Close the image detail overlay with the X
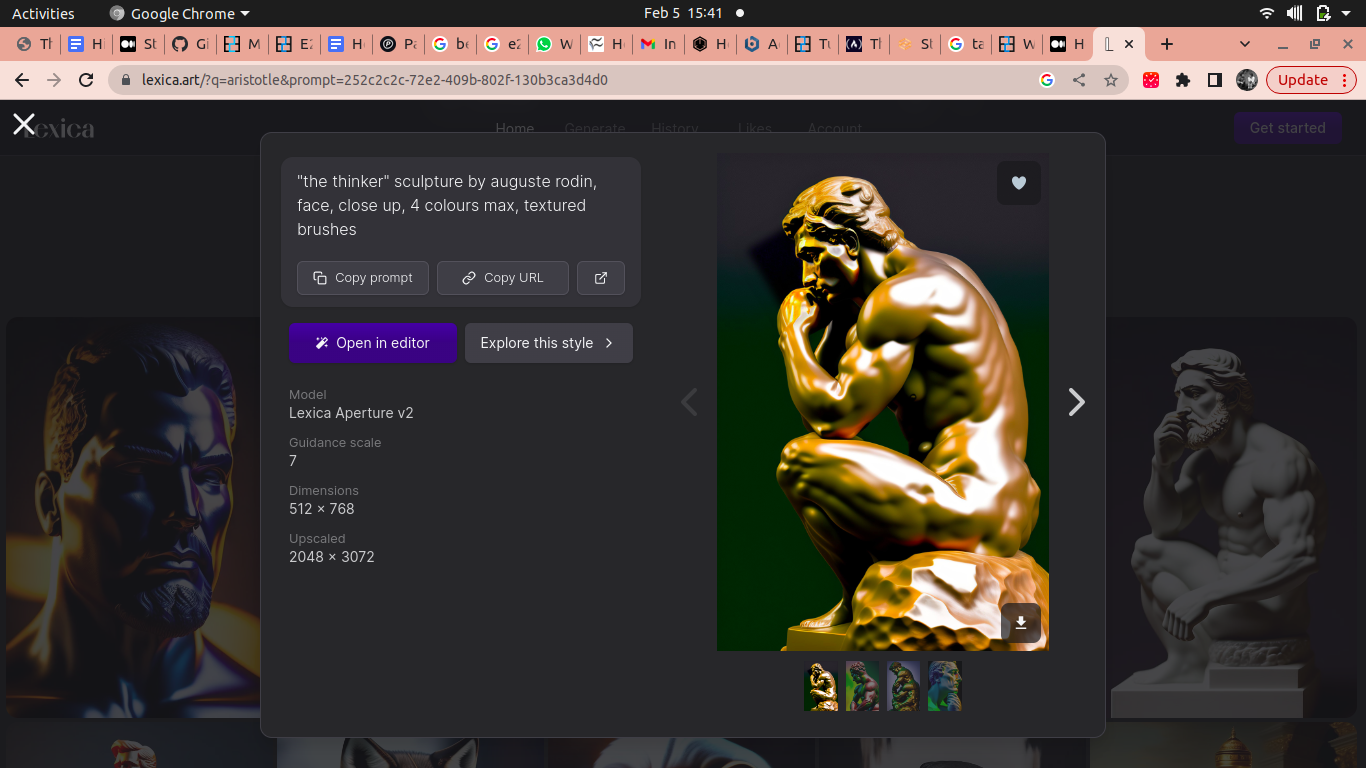Viewport: 1366px width, 768px height. [24, 124]
